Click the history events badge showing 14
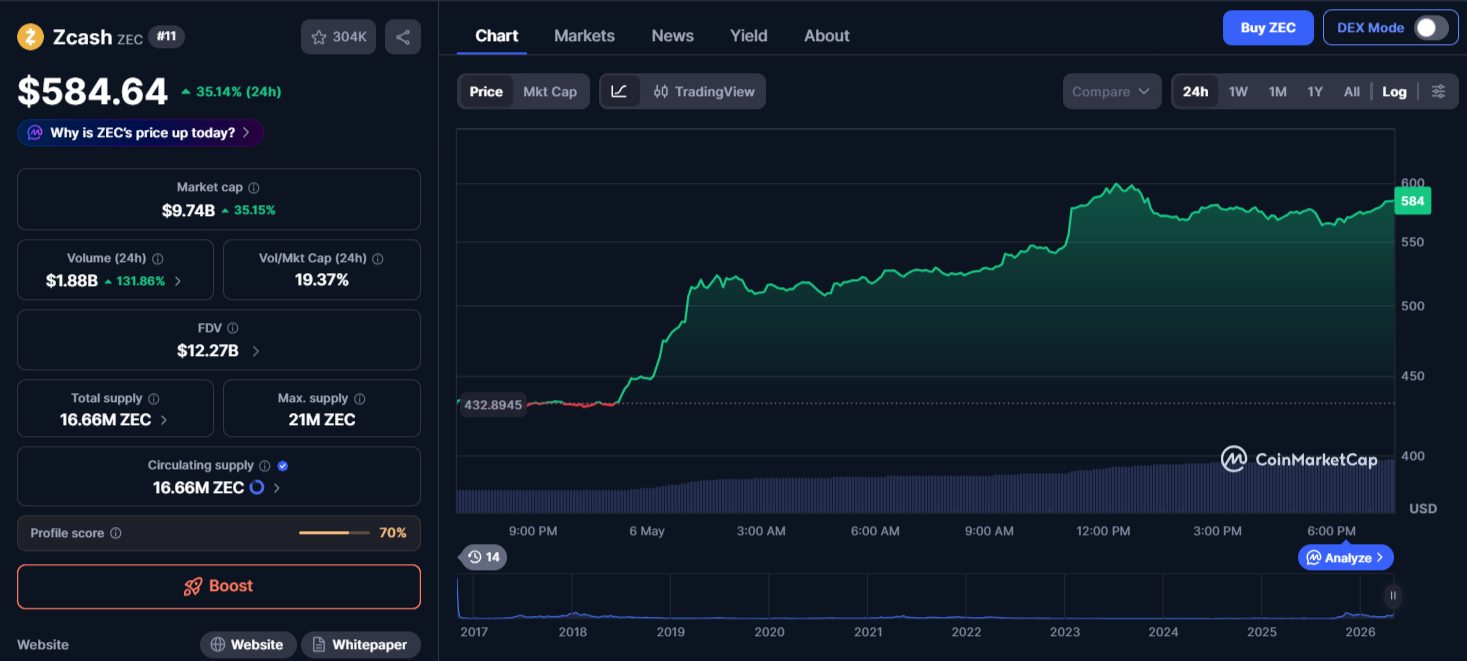1467x661 pixels. tap(483, 557)
